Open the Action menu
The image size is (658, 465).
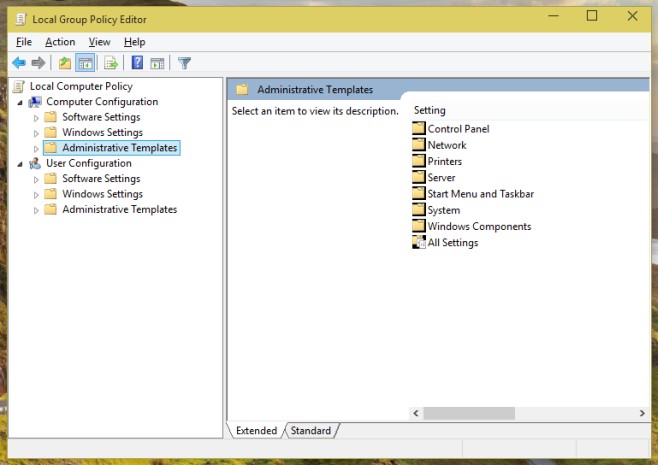pos(60,42)
